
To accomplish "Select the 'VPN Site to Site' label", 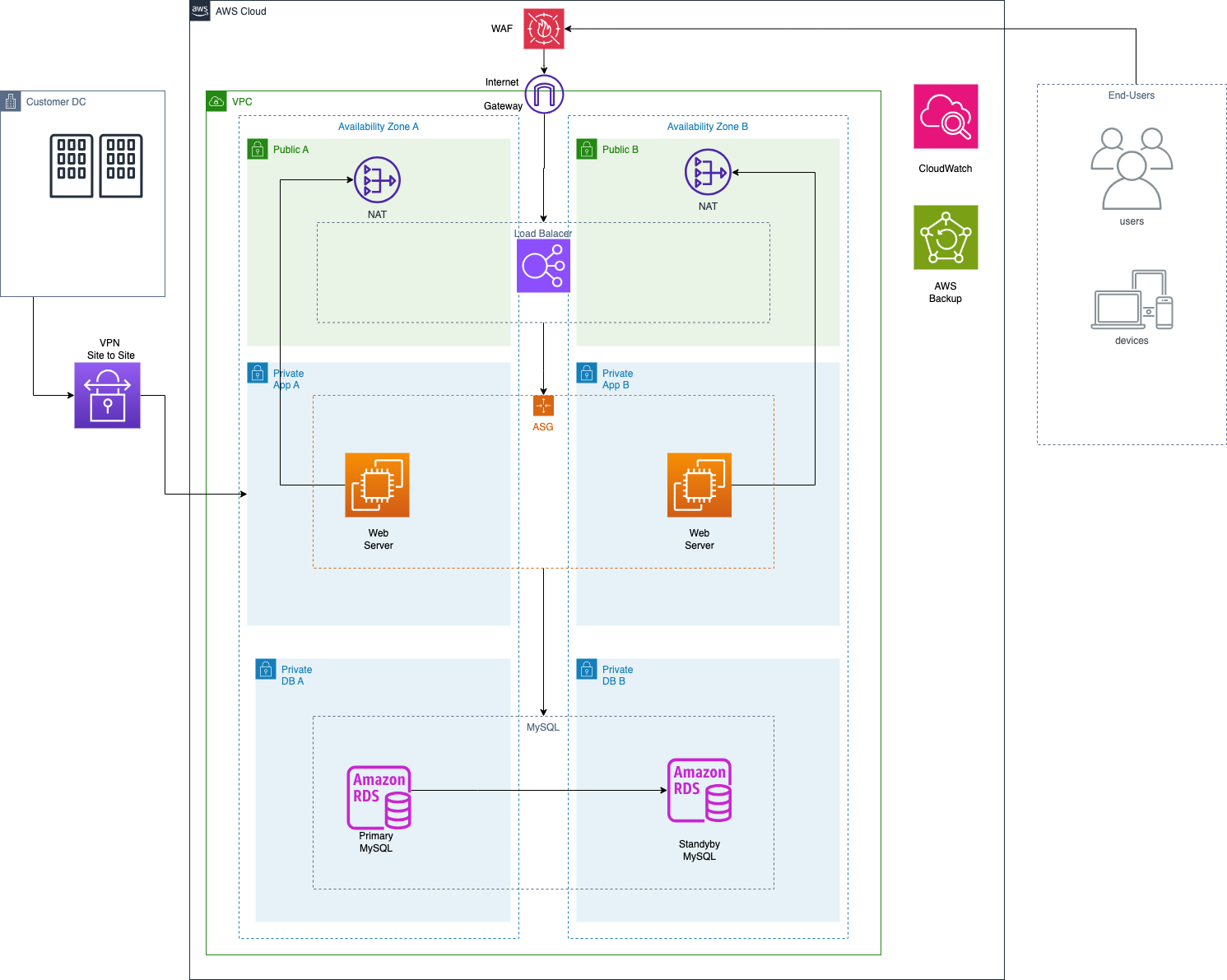I will click(x=110, y=349).
